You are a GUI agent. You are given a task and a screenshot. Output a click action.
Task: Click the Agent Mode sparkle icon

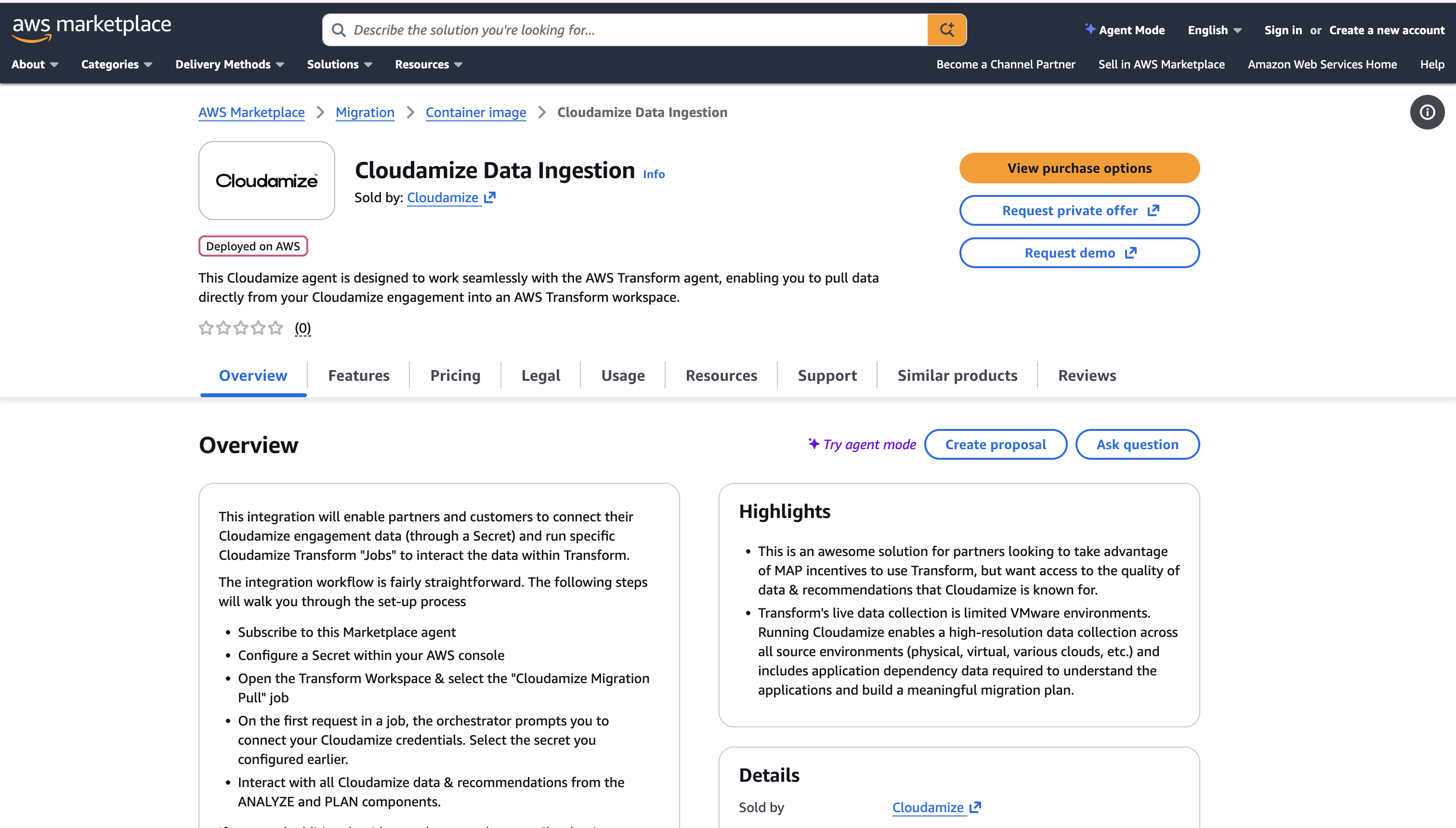coord(1089,29)
